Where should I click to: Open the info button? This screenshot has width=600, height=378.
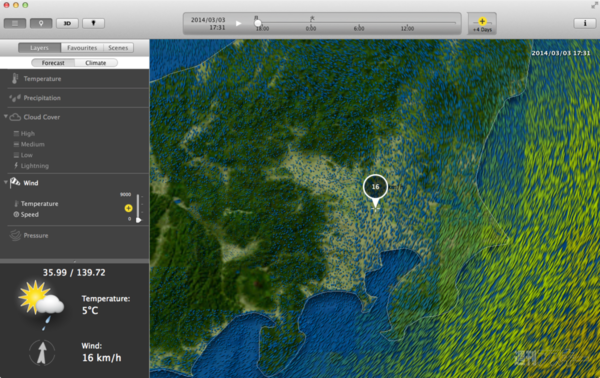(585, 23)
